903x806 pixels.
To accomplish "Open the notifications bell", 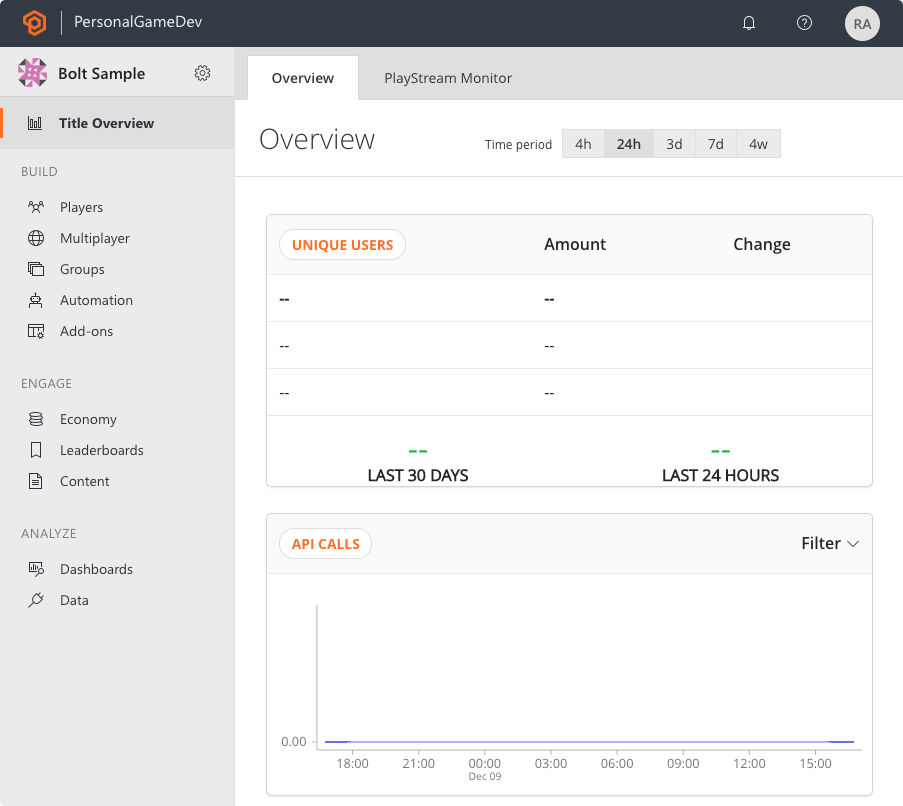I will 749,23.
